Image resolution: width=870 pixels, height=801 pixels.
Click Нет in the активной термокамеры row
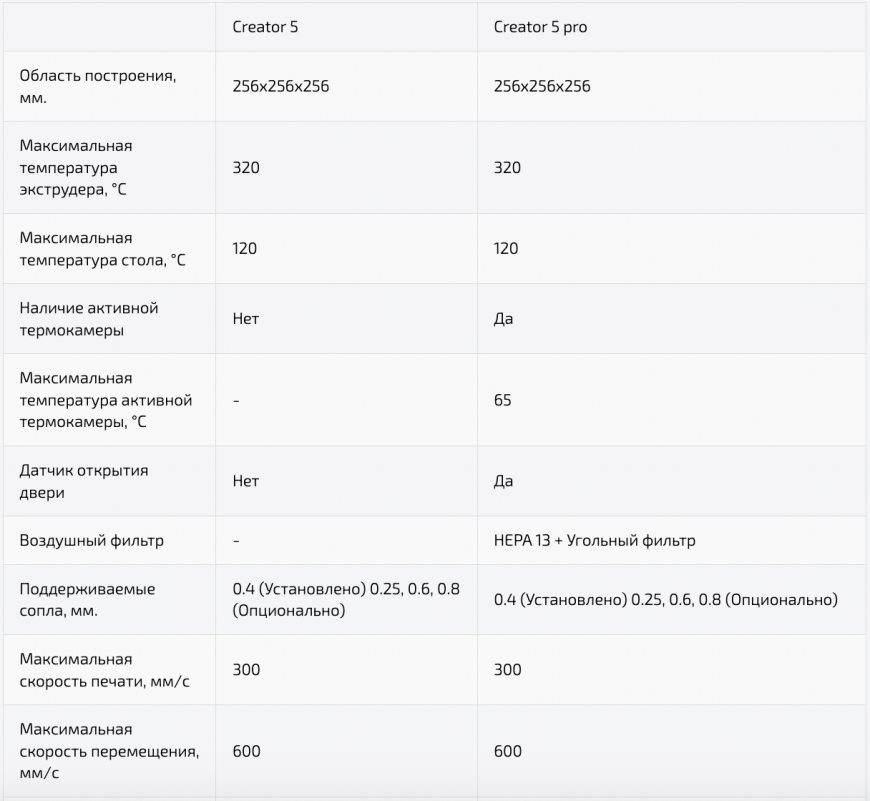(246, 318)
